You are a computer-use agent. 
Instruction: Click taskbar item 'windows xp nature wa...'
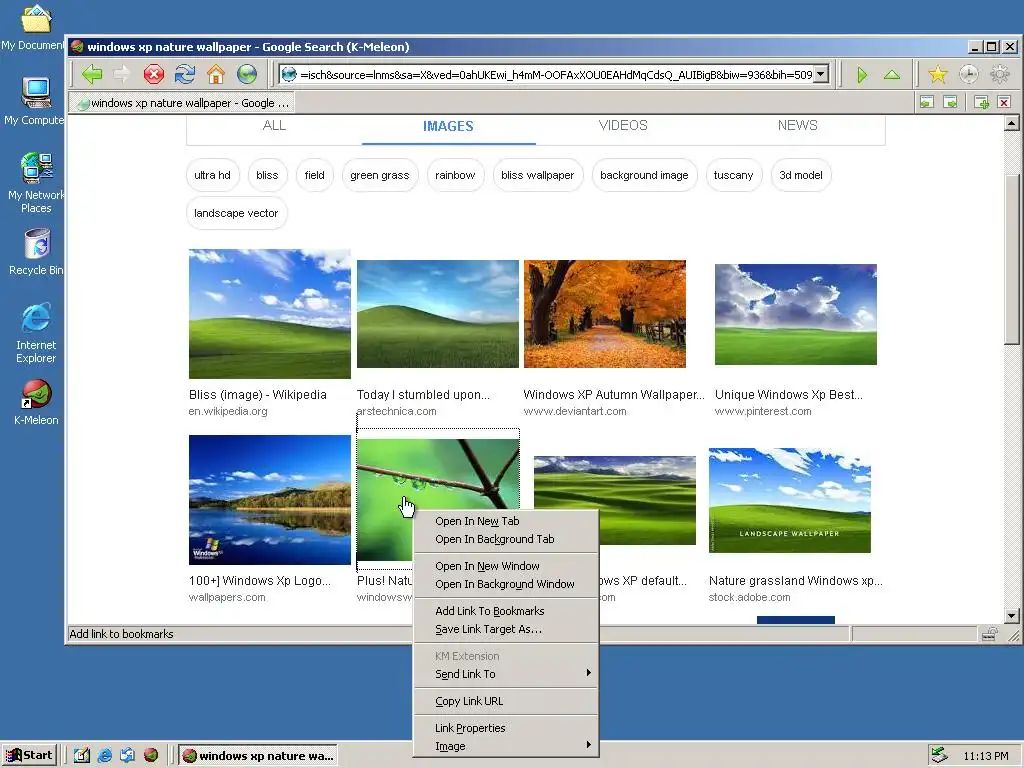(x=258, y=756)
